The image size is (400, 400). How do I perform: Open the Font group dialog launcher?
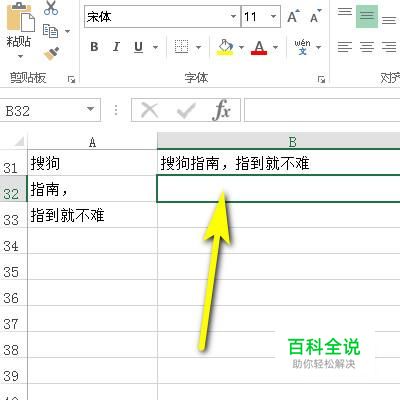tap(321, 79)
